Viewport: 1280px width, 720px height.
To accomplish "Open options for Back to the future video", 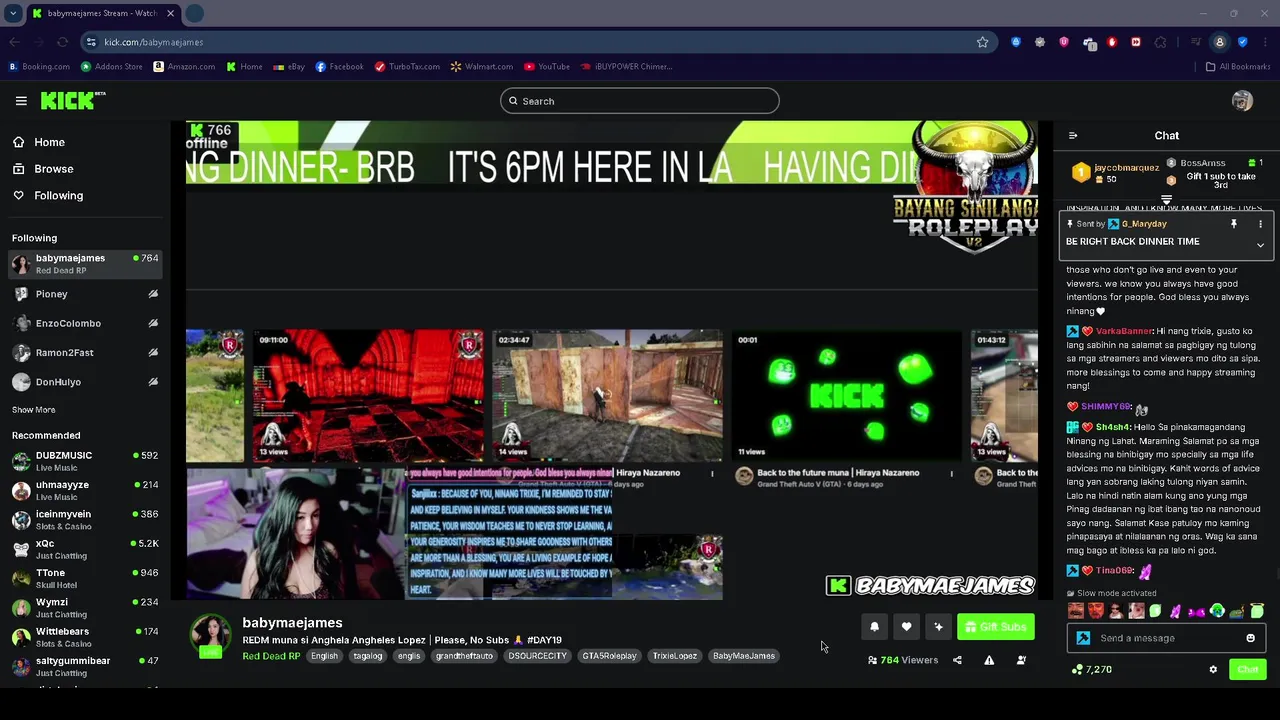I will 951,474.
